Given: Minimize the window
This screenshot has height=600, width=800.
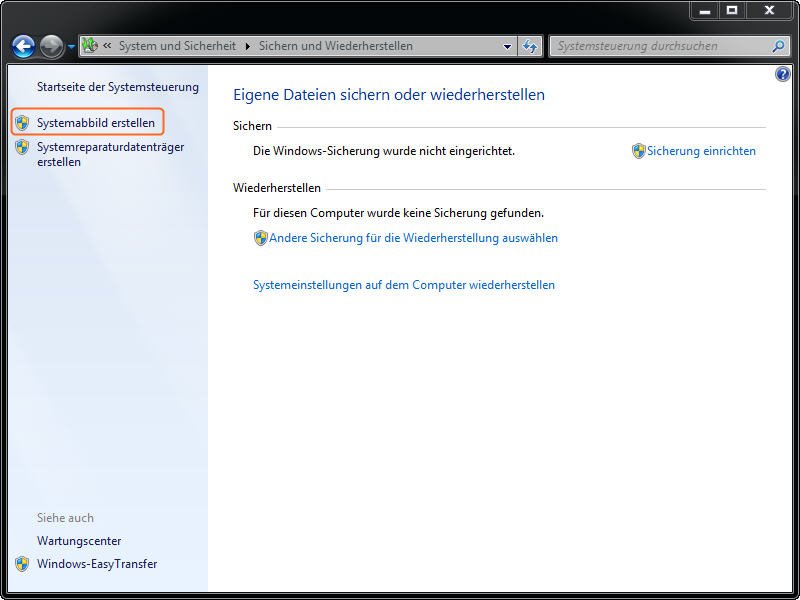Looking at the screenshot, I should [705, 11].
